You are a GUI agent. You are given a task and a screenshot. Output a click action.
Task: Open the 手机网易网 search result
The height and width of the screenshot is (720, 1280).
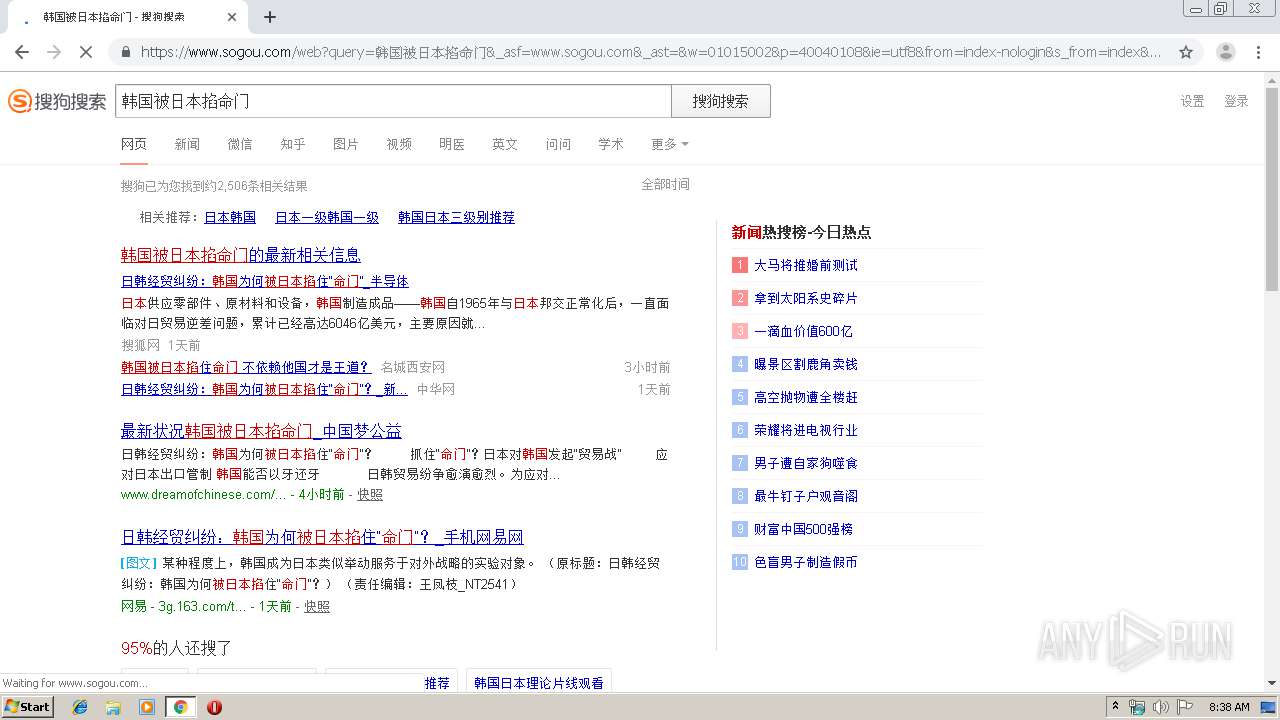[322, 537]
